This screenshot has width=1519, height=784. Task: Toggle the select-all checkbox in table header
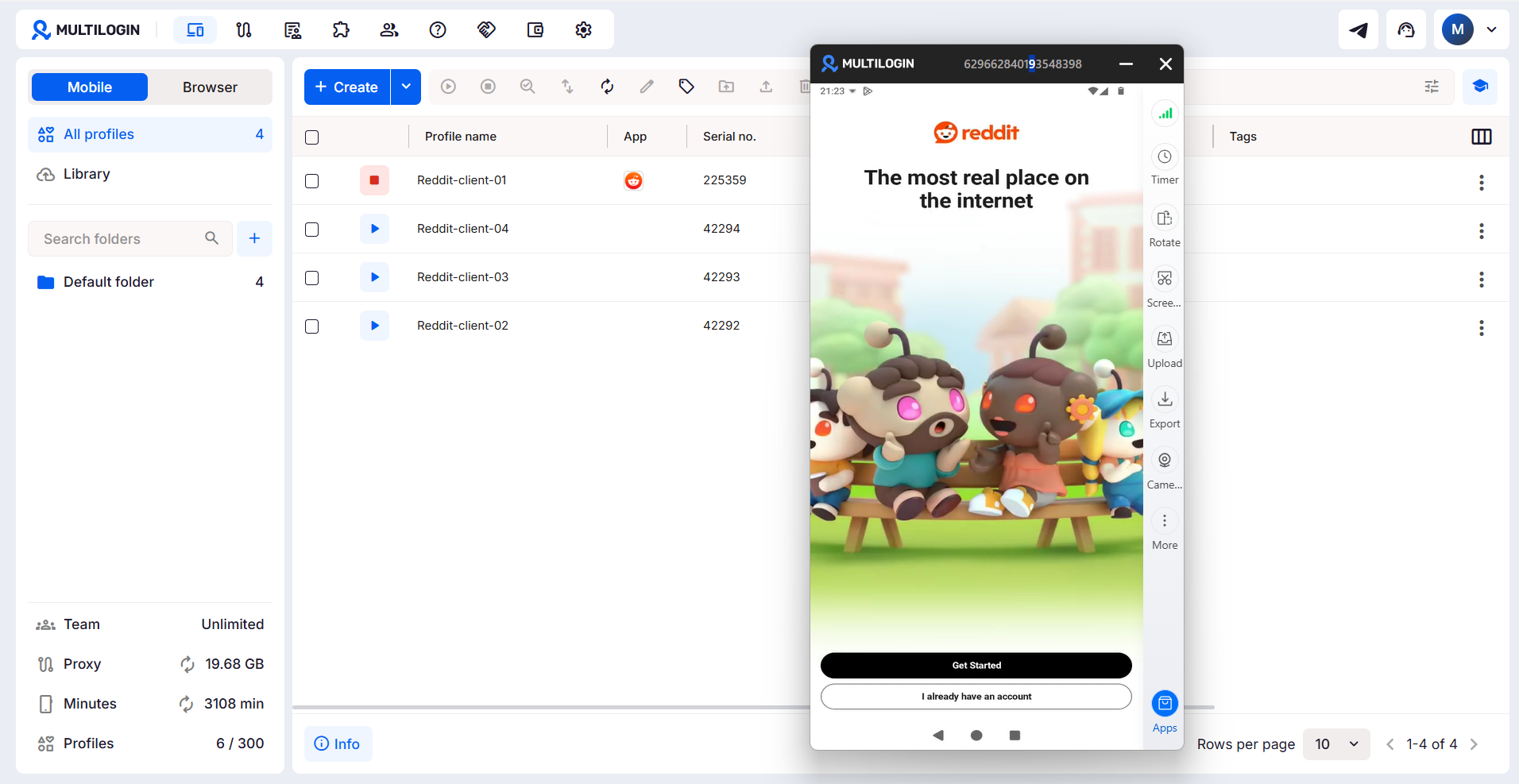312,137
